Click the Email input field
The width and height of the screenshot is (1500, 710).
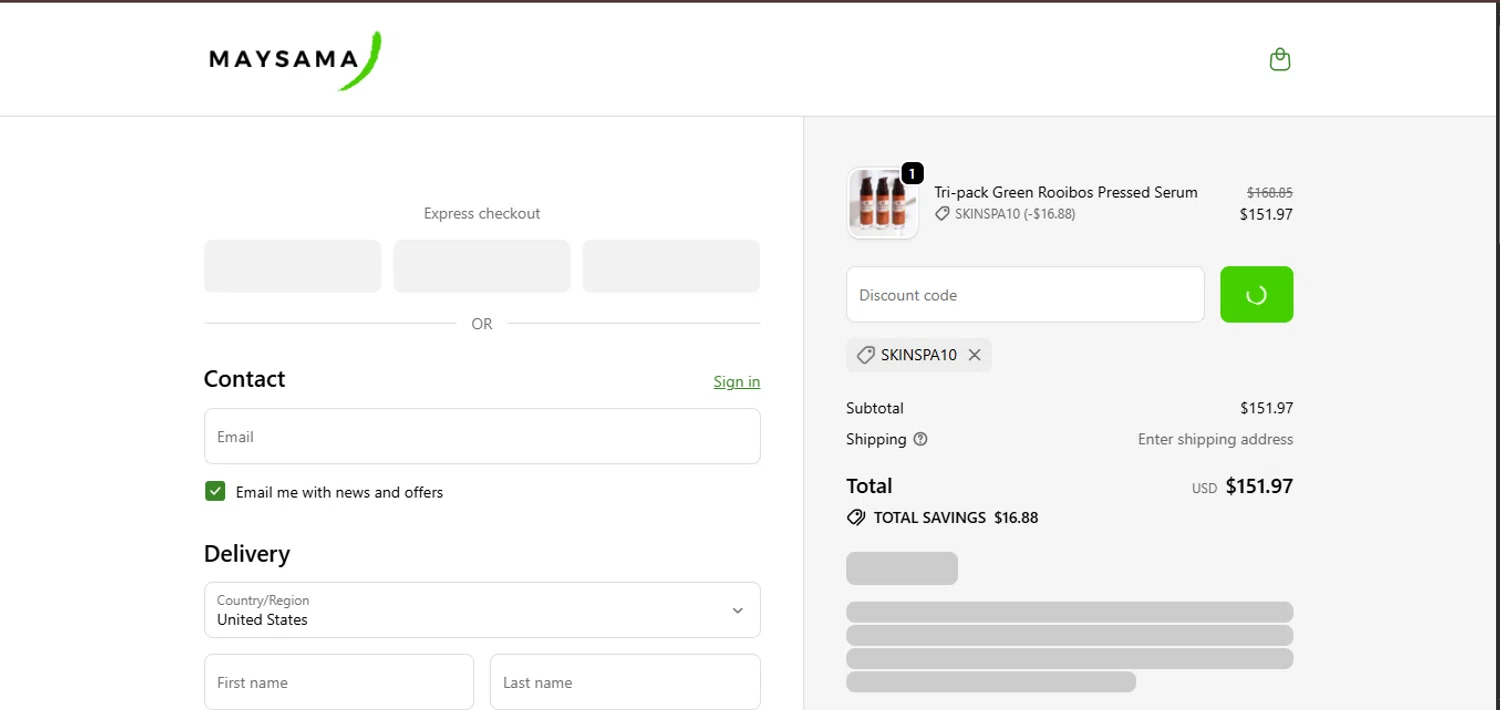coord(482,436)
